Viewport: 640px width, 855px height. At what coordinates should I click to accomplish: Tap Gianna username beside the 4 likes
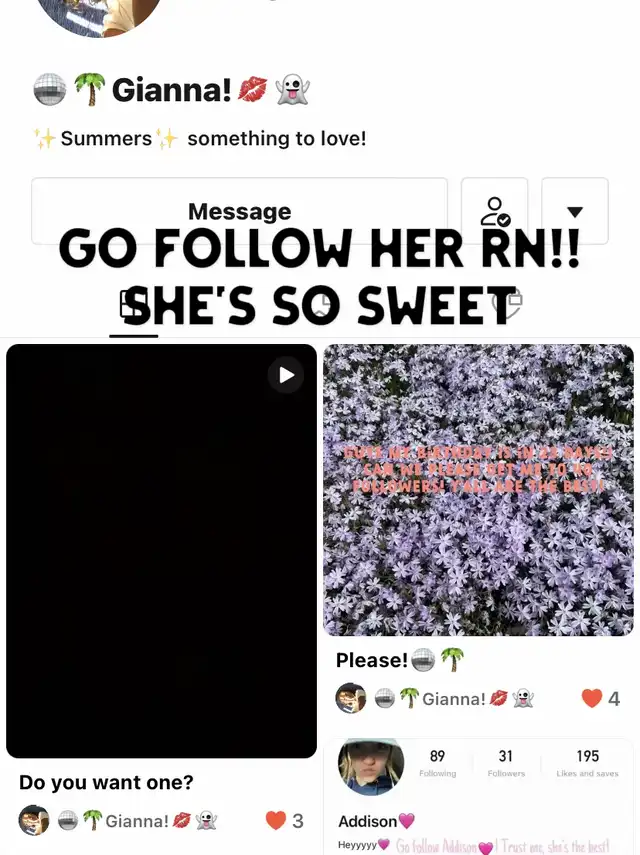455,699
